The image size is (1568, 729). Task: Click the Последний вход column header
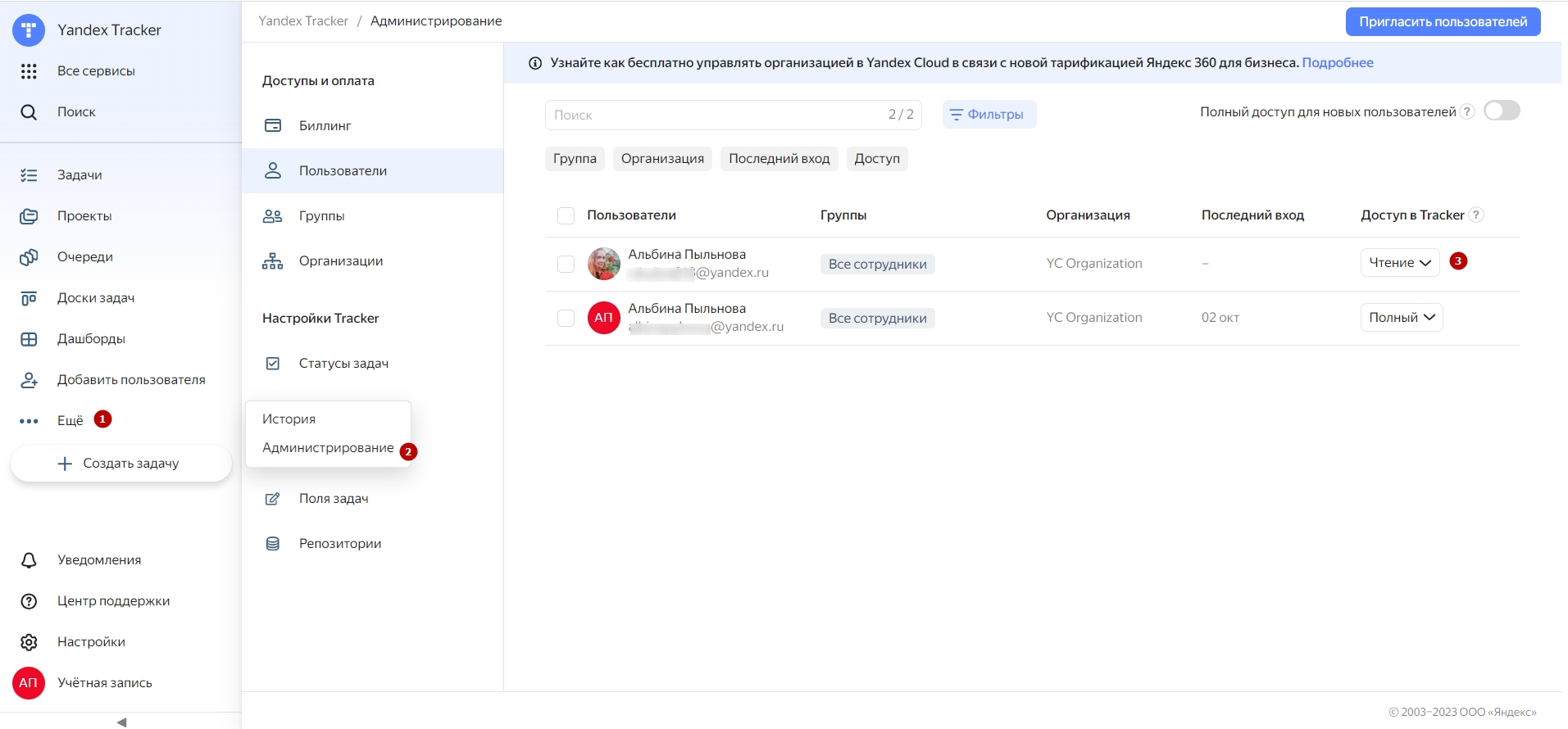(x=1252, y=215)
